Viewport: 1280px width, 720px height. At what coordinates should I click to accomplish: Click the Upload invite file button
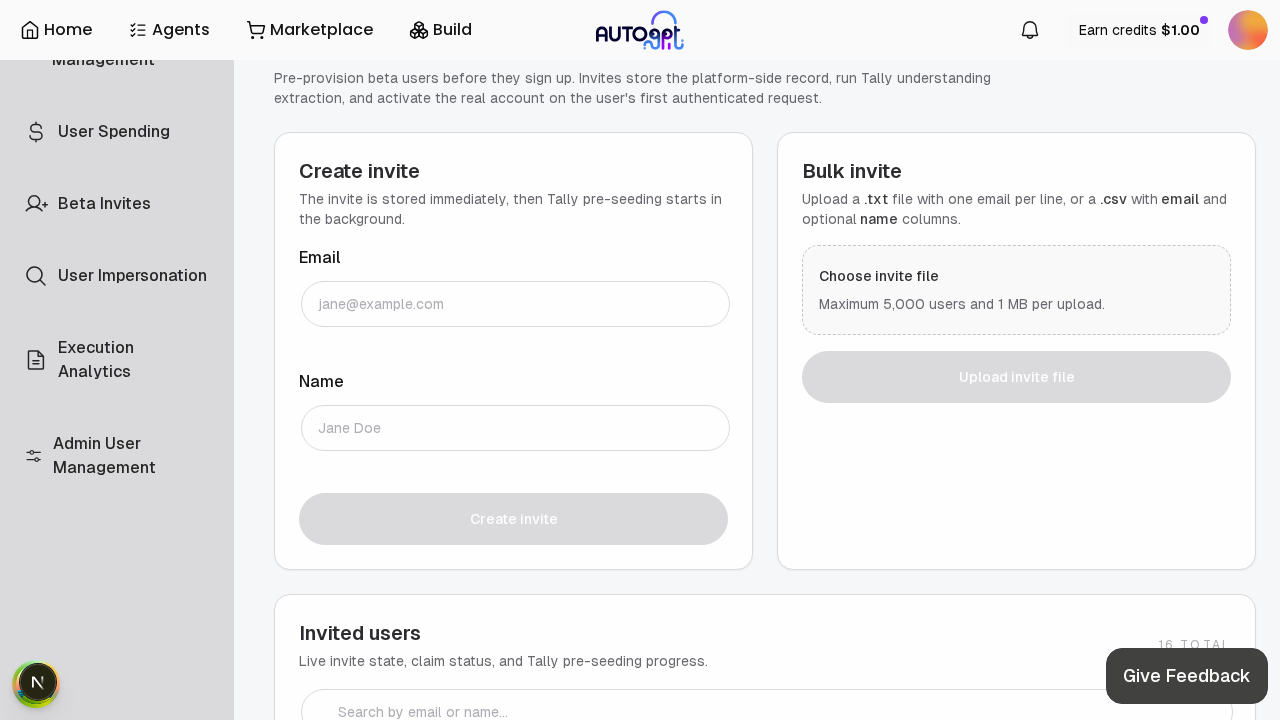coord(1016,377)
